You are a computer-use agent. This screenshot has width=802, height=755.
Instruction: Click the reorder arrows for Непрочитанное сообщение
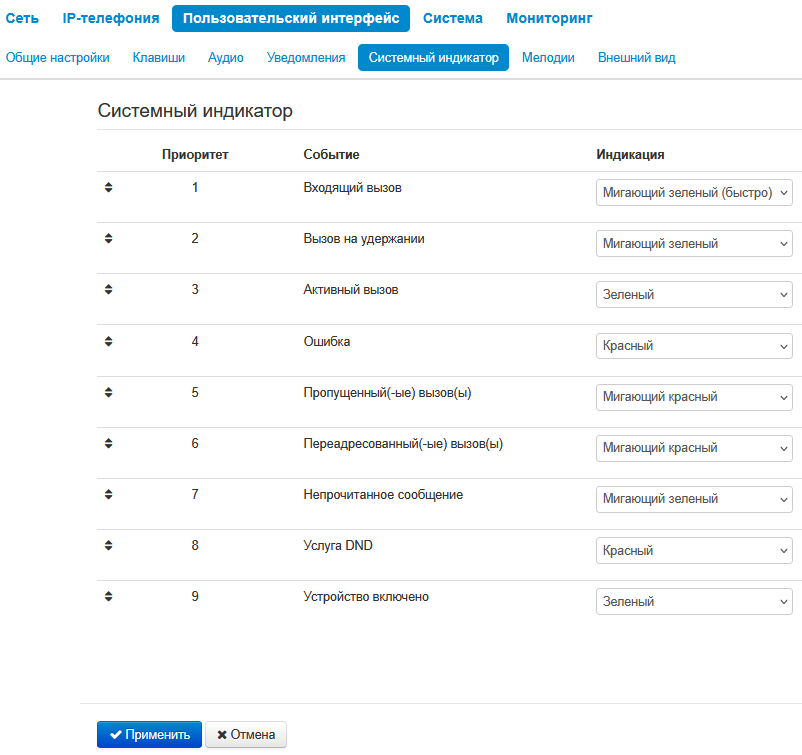coord(109,494)
